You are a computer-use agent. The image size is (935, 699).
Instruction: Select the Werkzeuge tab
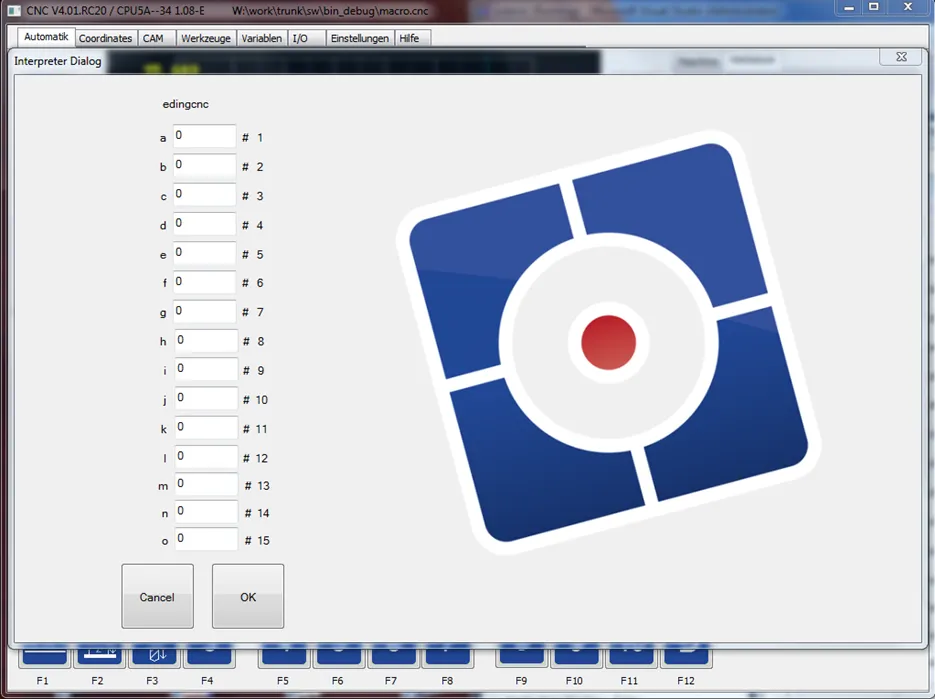point(206,38)
